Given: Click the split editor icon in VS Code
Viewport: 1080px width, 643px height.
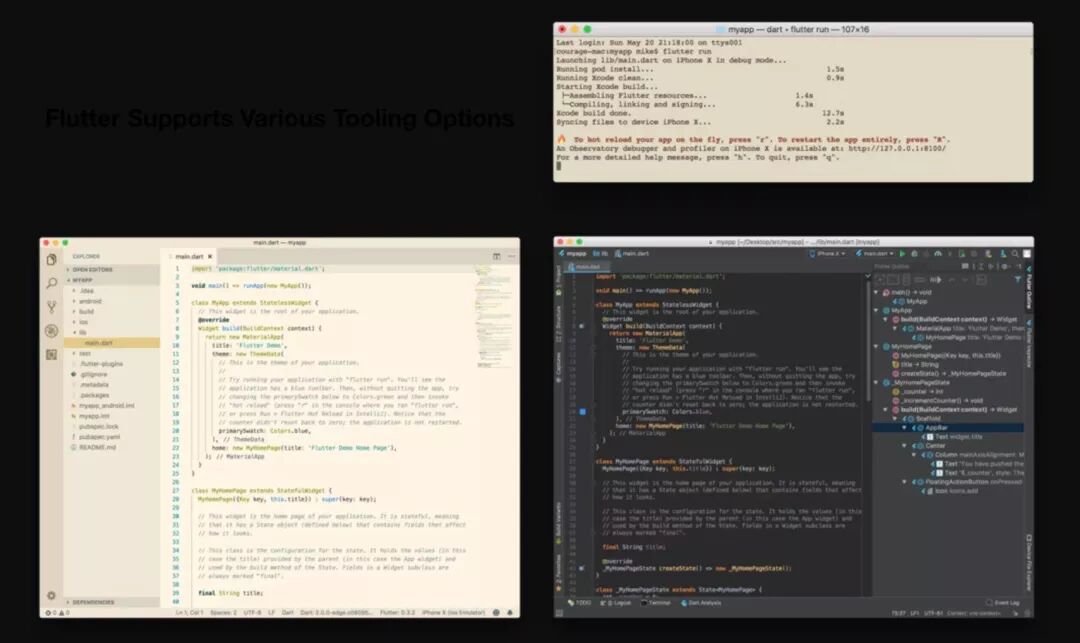Looking at the screenshot, I should pos(496,256).
